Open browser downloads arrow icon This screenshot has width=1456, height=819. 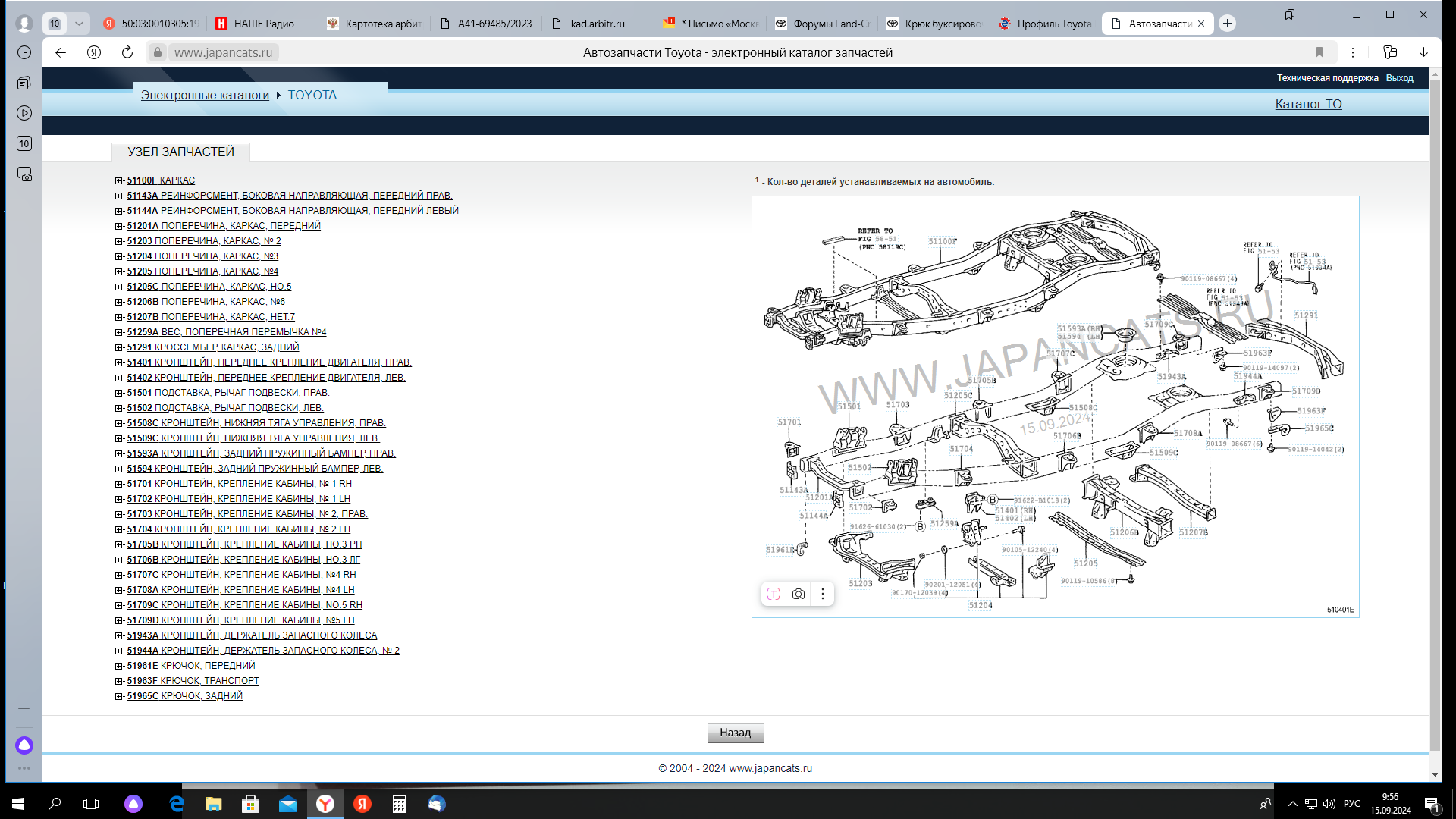click(x=1423, y=52)
